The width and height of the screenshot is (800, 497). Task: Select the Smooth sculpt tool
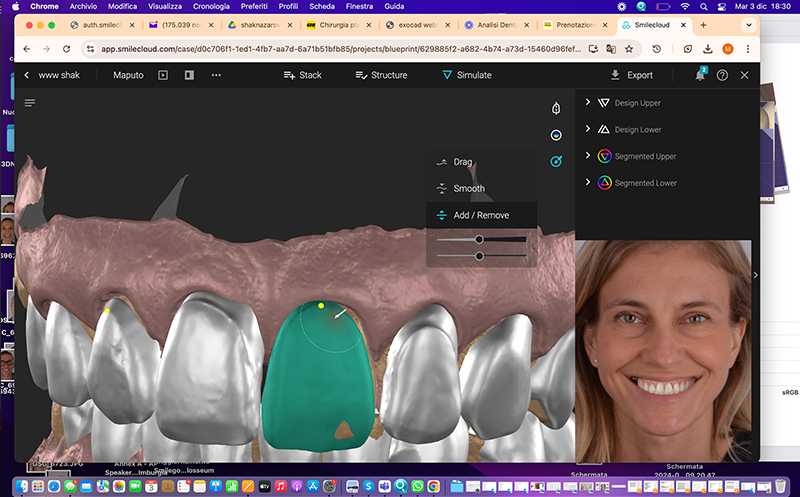tap(481, 188)
